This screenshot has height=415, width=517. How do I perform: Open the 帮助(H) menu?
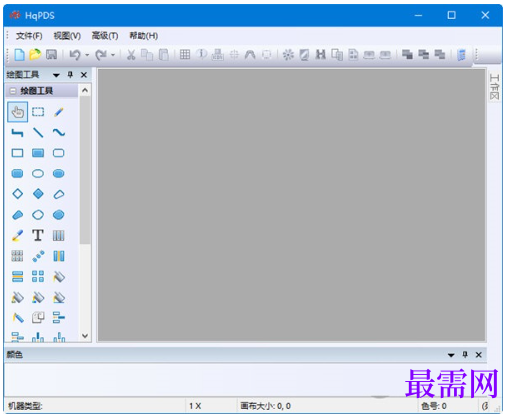(x=144, y=36)
